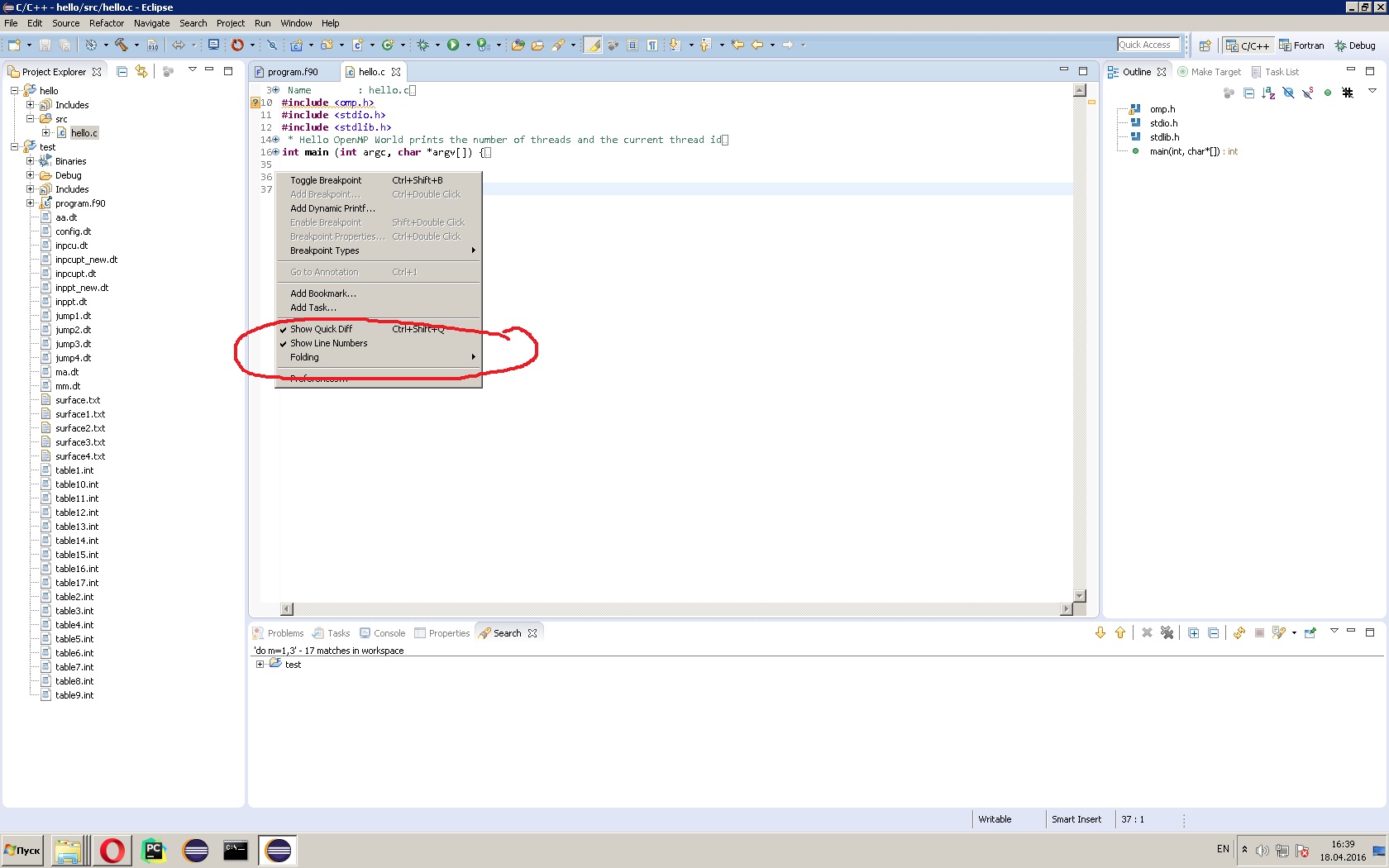Open Opera browser from the taskbar
The width and height of the screenshot is (1389, 868).
pyautogui.click(x=112, y=850)
